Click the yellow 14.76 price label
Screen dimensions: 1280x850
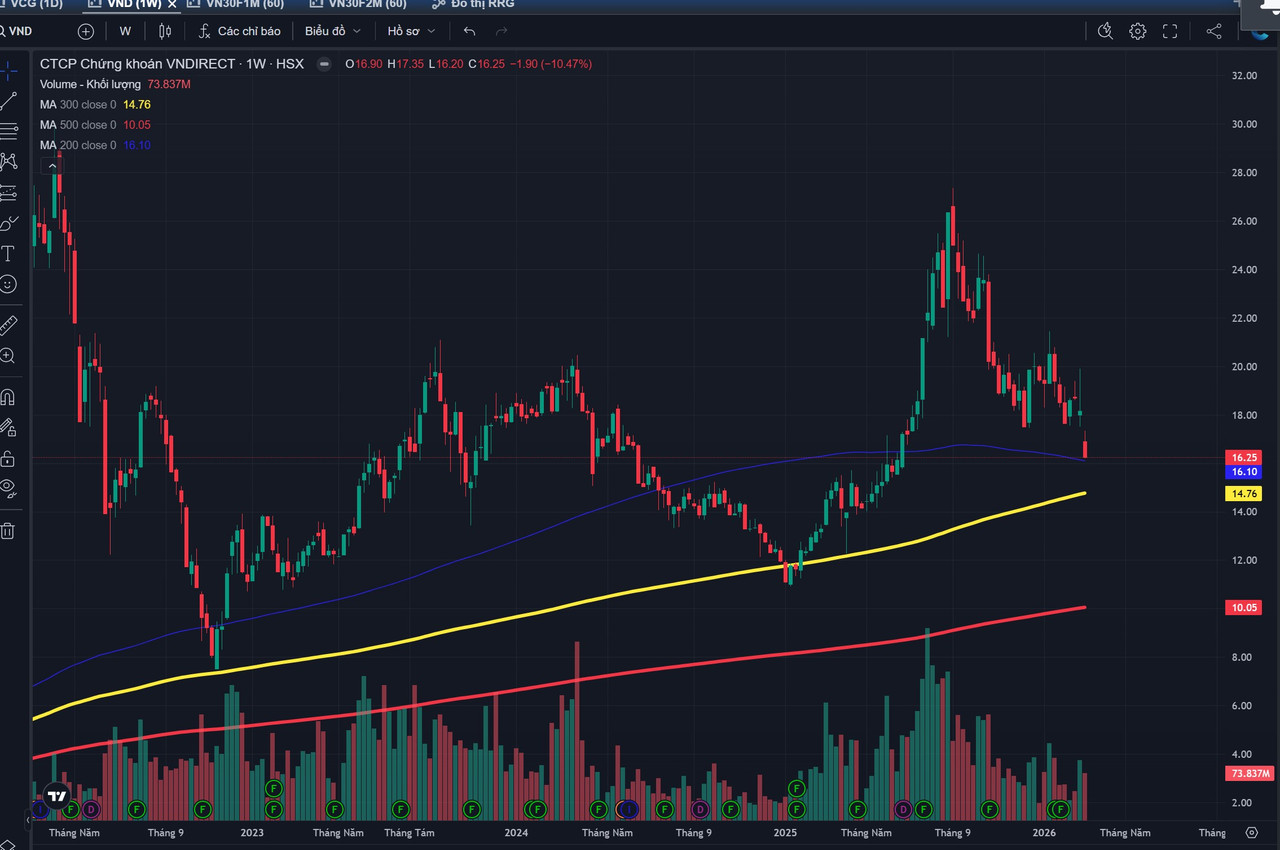click(1245, 494)
